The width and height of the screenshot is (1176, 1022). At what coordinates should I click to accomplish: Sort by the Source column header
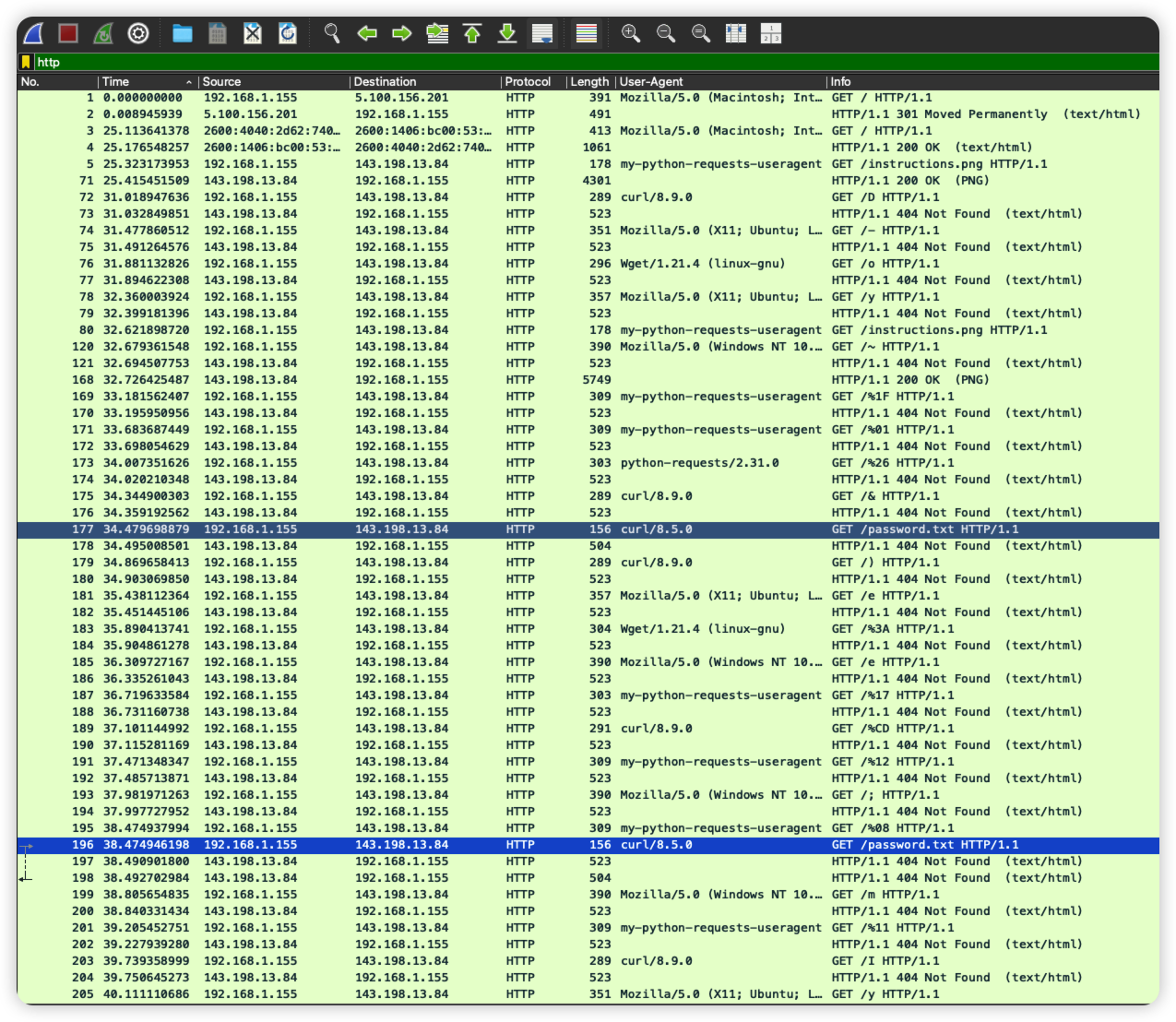point(274,82)
